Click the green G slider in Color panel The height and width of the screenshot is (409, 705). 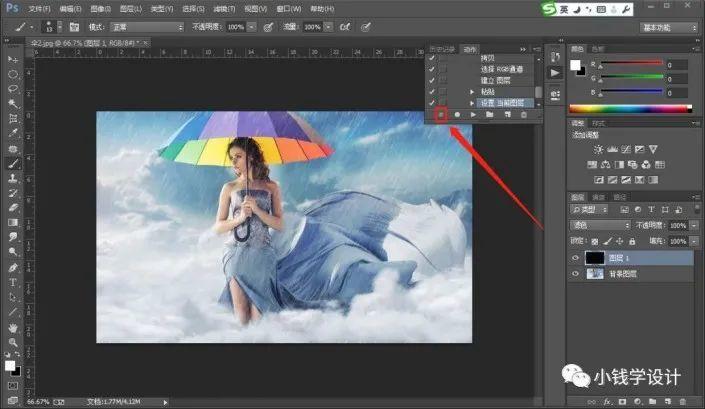[x=632, y=77]
